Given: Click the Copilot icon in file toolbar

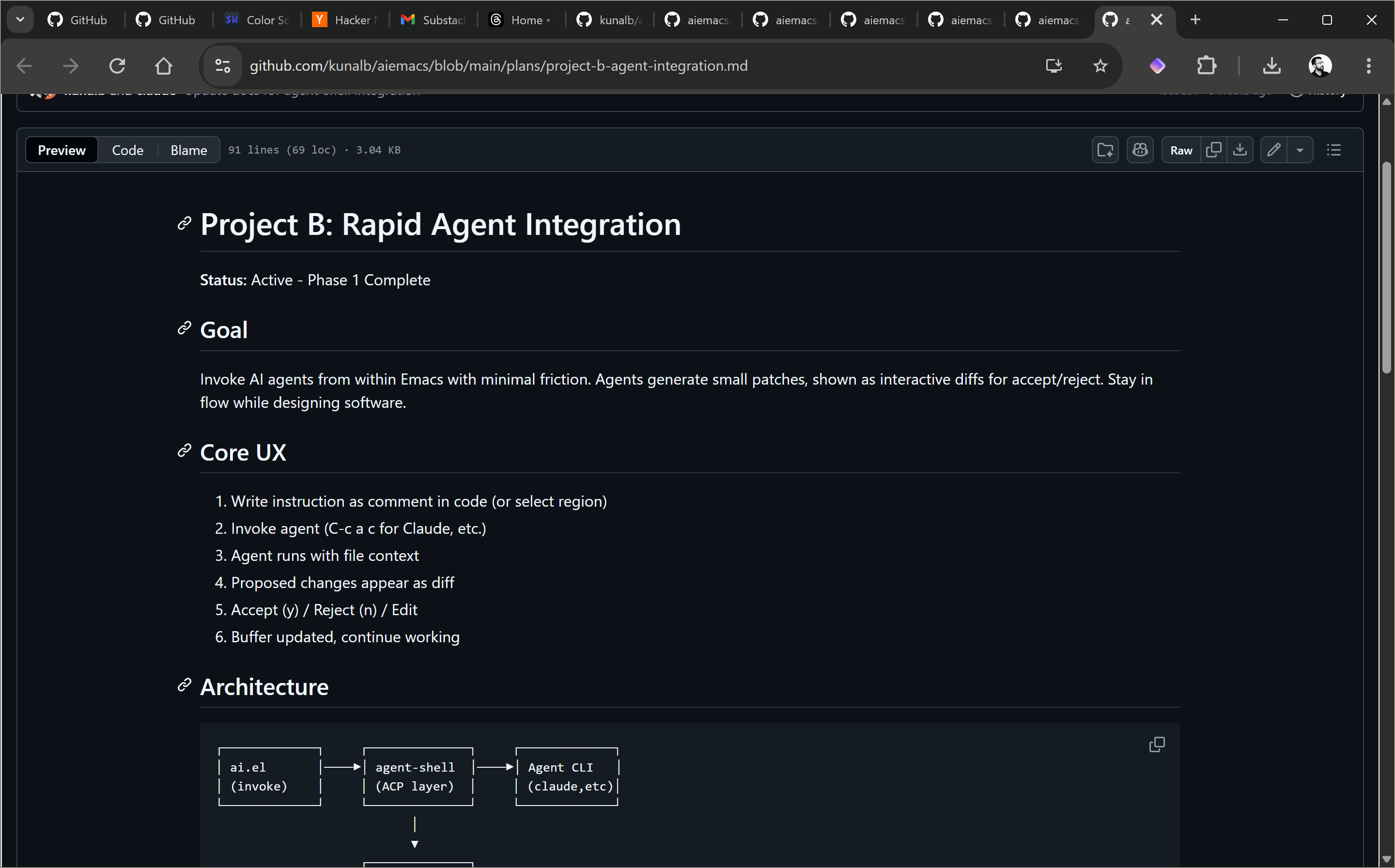Looking at the screenshot, I should coord(1140,151).
